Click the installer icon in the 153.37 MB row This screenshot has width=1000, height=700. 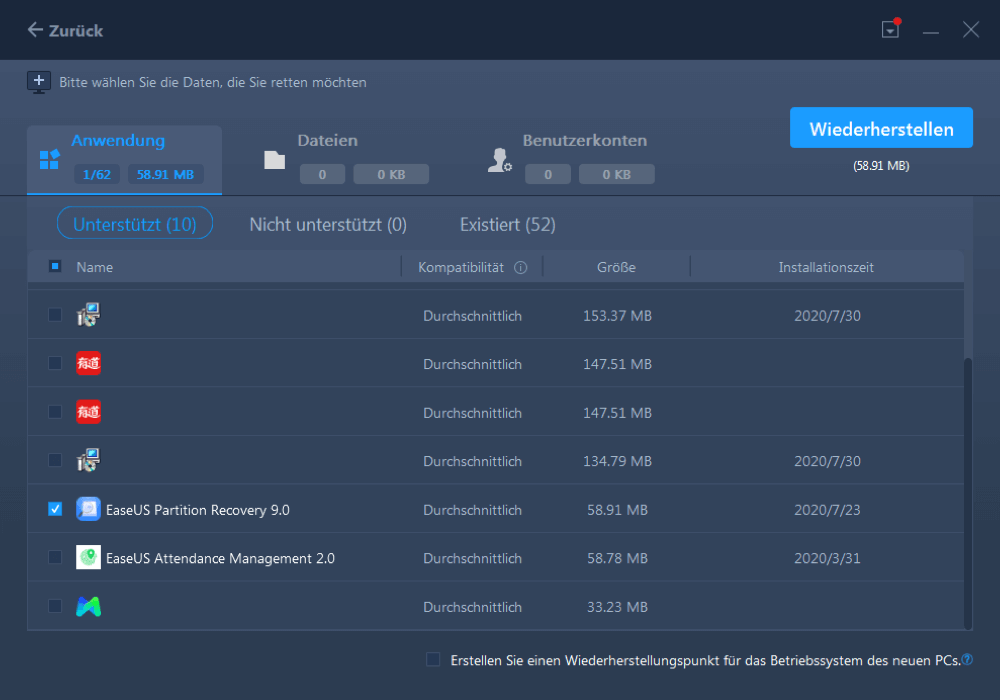88,315
